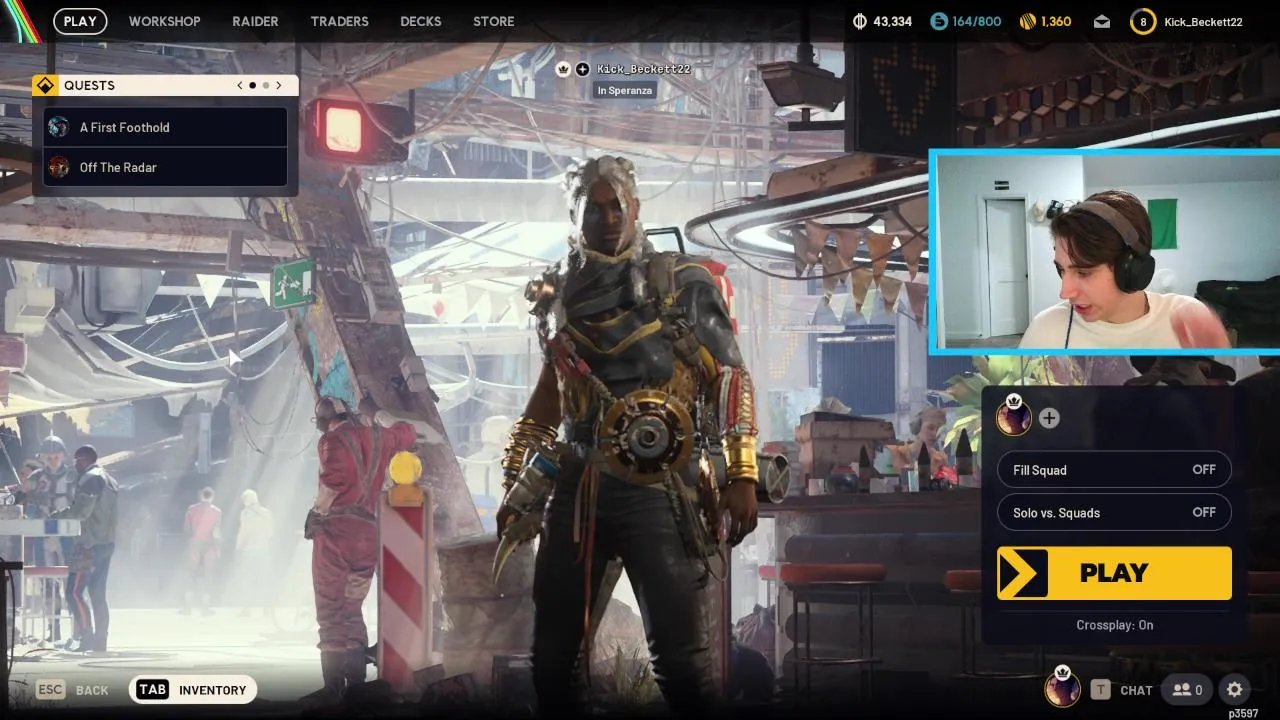Click the plus icon beside Kick_Beckett22 nameplate
The image size is (1280, 720).
click(x=583, y=69)
